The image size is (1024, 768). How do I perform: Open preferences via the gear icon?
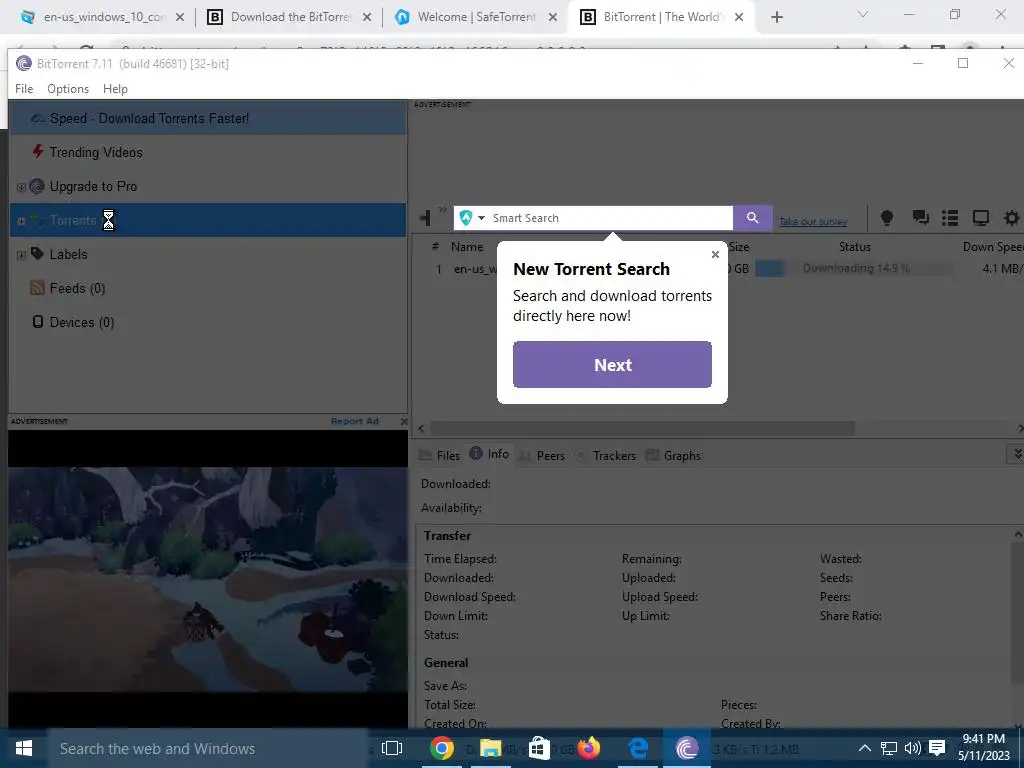pos(1011,218)
